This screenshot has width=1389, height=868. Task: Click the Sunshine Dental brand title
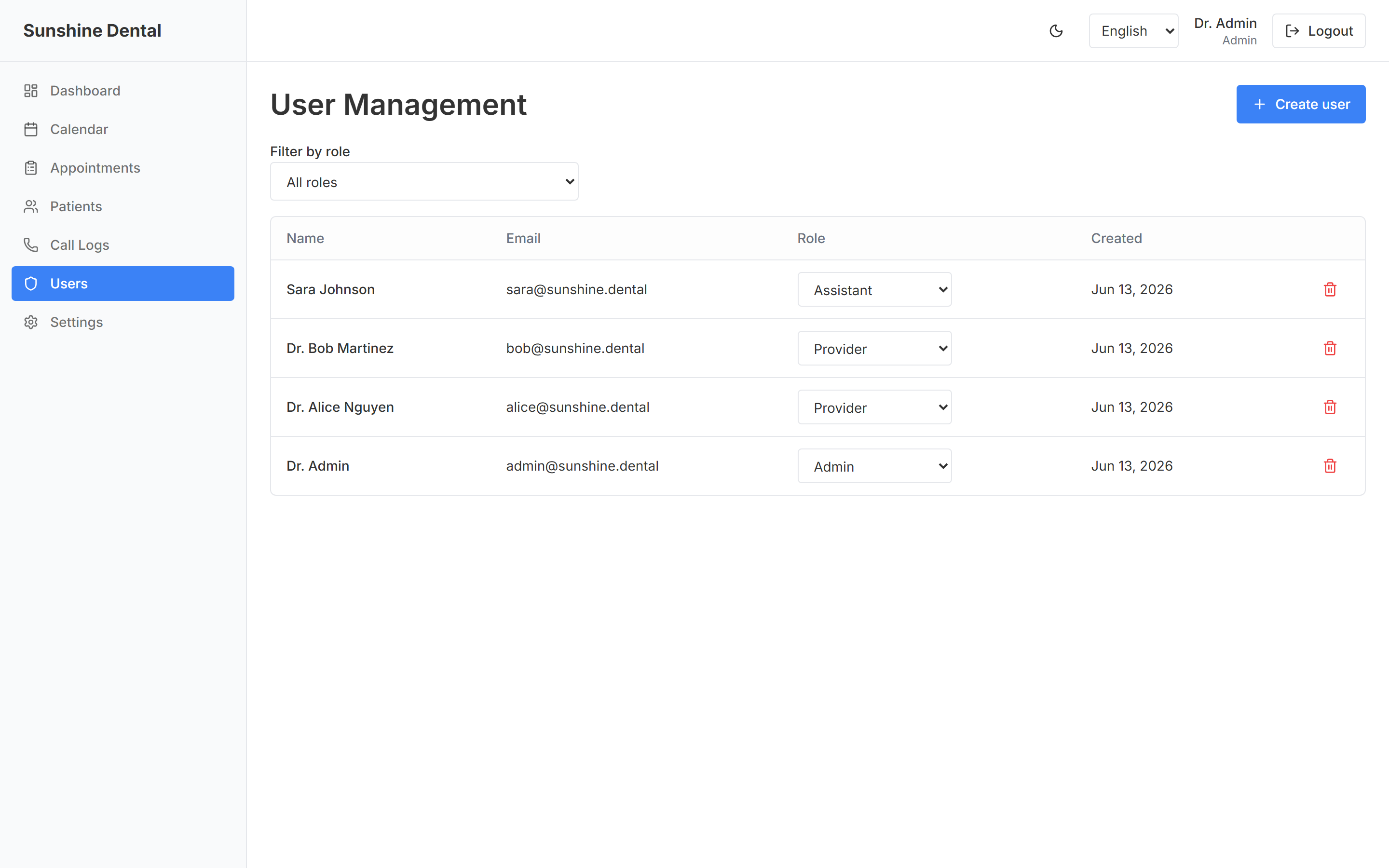(93, 30)
